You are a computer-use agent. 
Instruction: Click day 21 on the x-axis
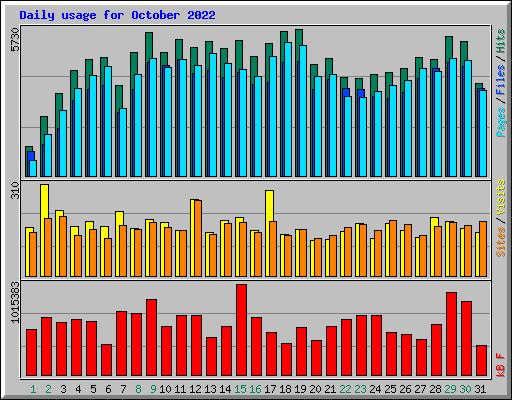(330, 389)
